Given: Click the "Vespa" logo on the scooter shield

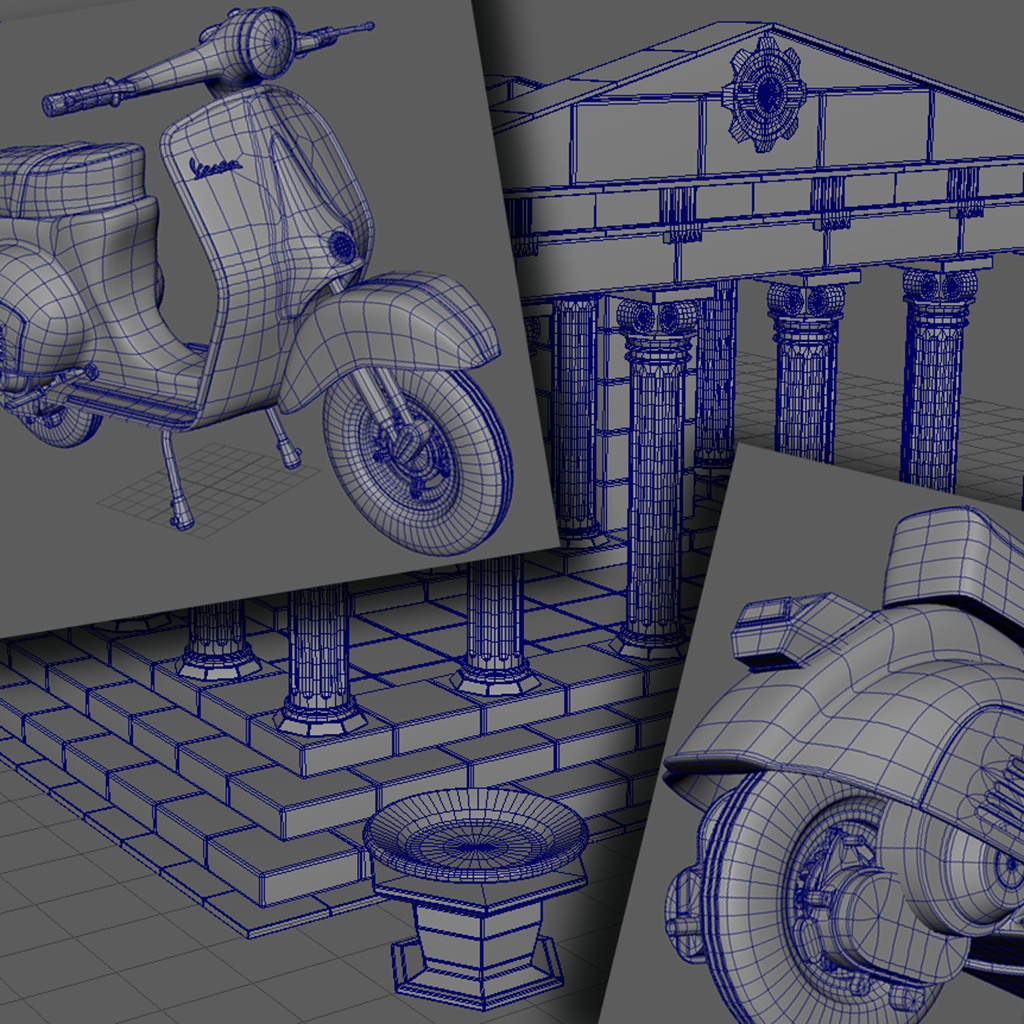Looking at the screenshot, I should point(215,167).
